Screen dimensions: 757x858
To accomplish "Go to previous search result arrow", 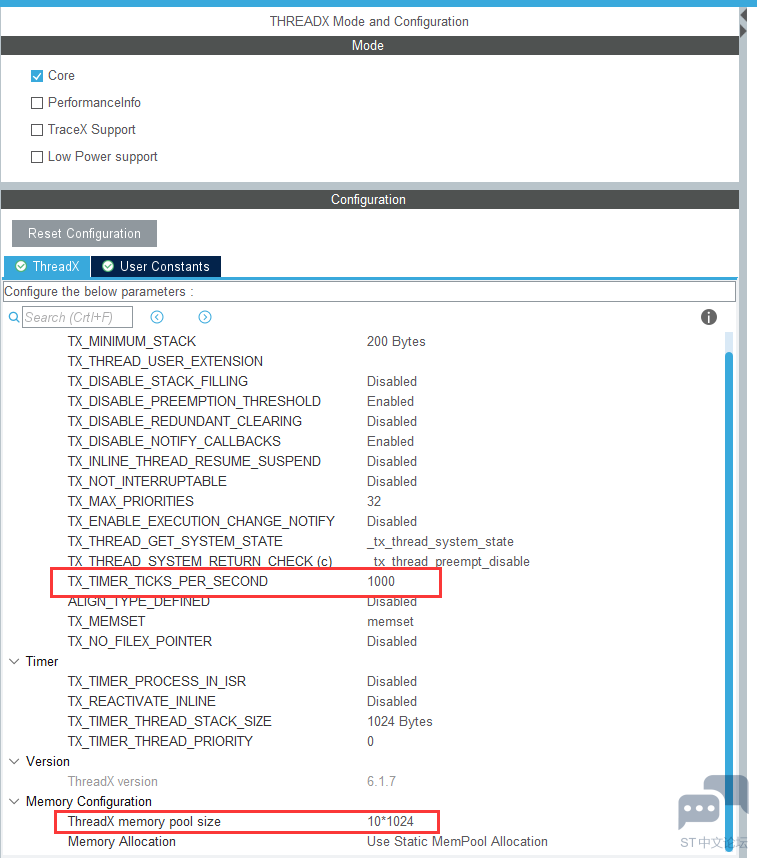I will pyautogui.click(x=157, y=317).
